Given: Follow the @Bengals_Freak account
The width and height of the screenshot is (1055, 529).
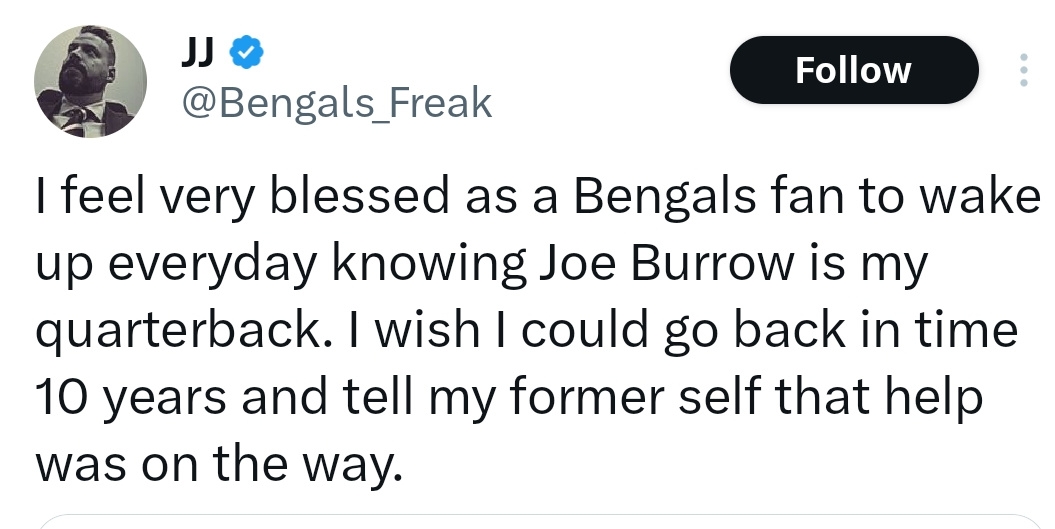Looking at the screenshot, I should click(x=854, y=70).
